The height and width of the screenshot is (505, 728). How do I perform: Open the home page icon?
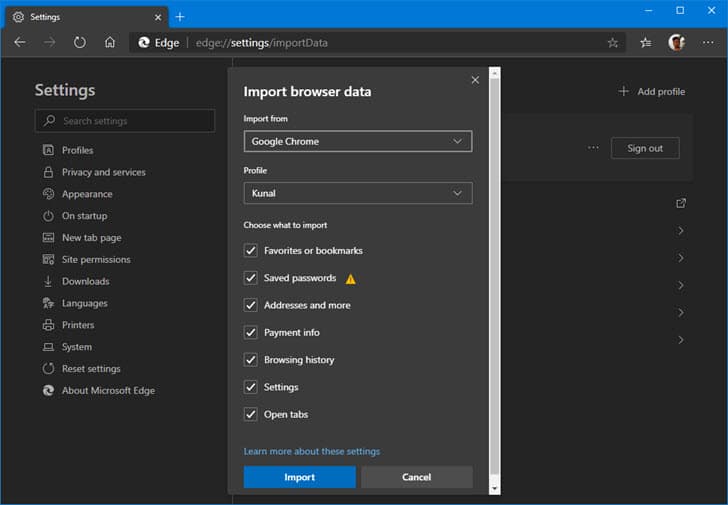click(x=110, y=43)
